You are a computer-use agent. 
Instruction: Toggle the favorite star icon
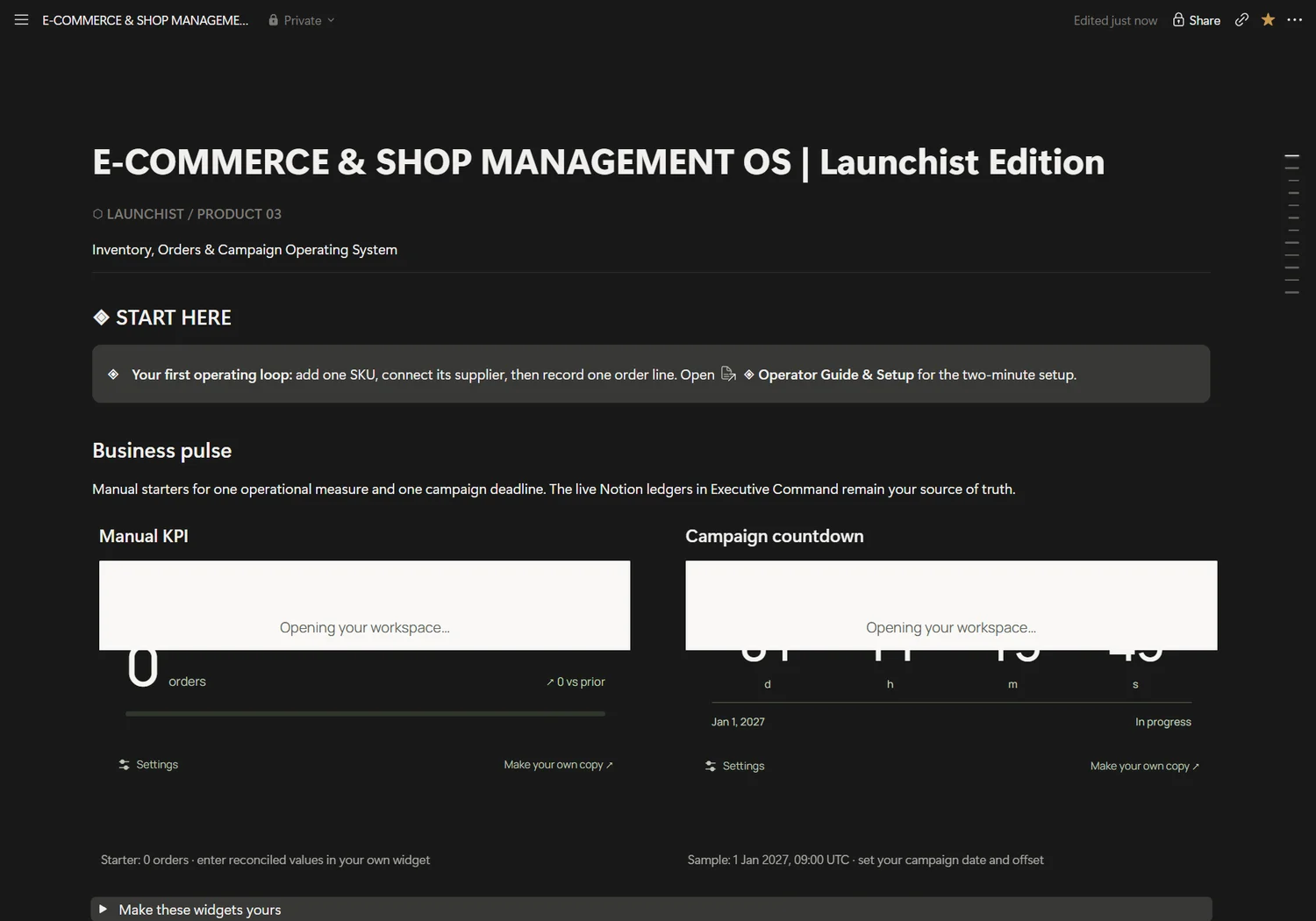click(1268, 19)
